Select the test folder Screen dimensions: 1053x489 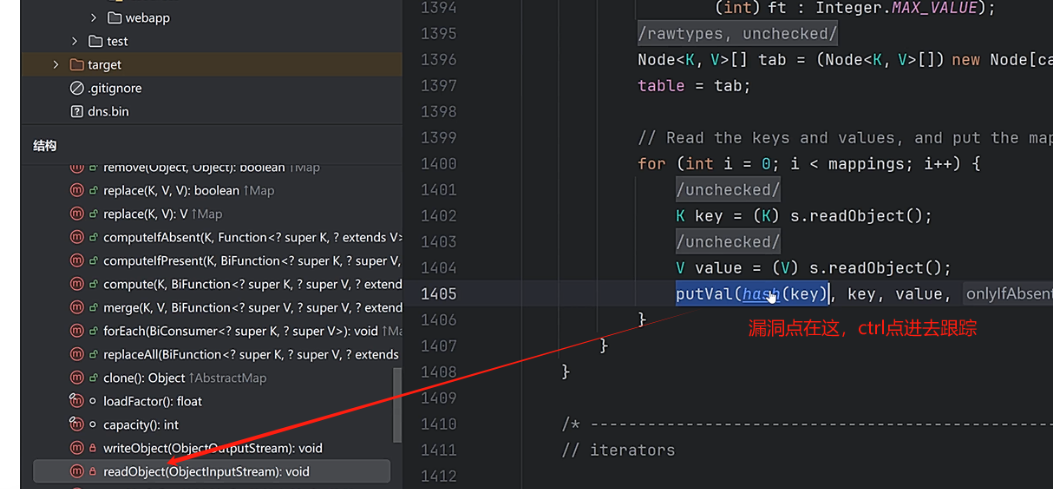118,42
